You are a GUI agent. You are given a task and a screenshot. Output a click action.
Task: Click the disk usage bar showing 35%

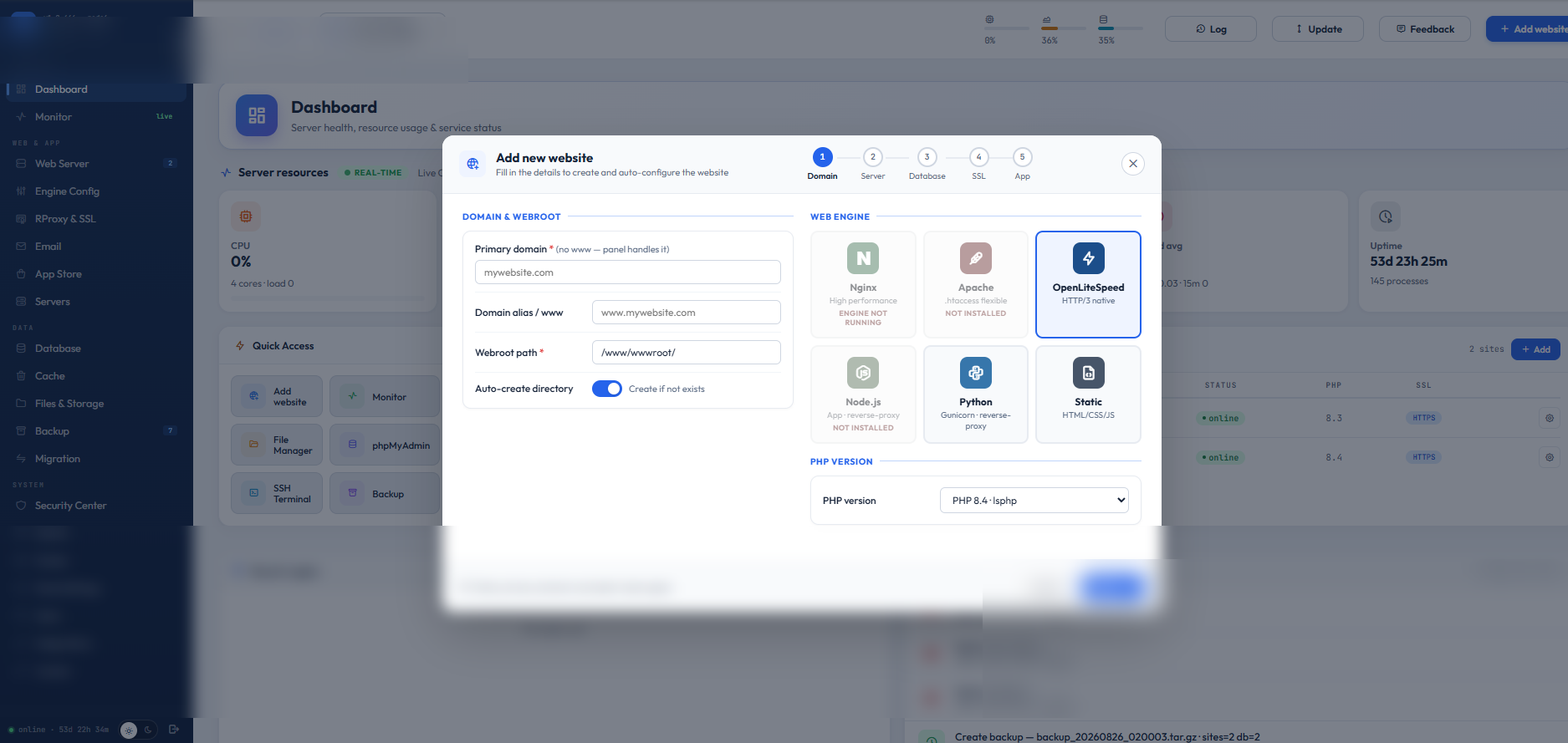click(x=1121, y=29)
